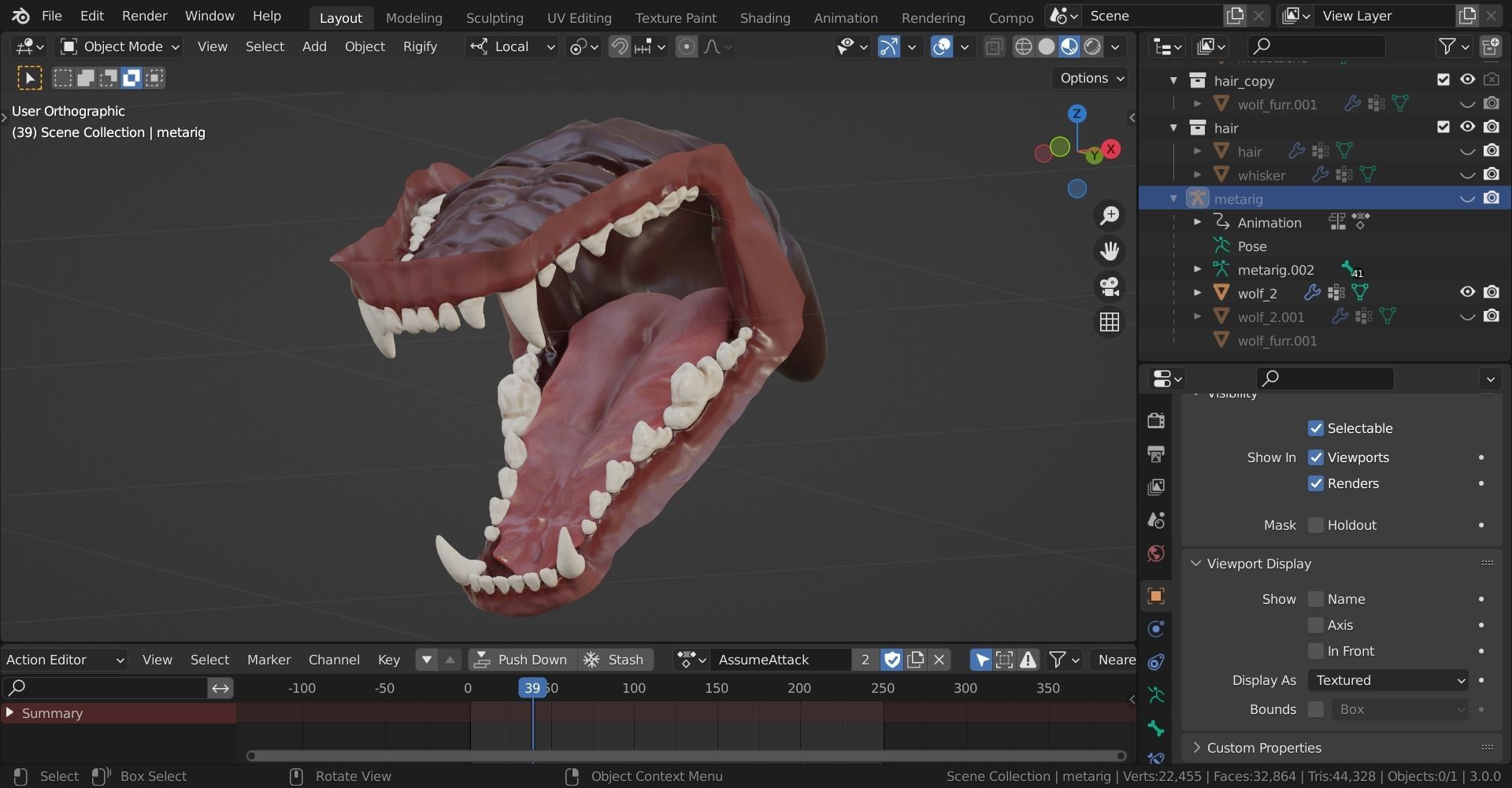The image size is (1512, 788).
Task: Open Object Constraints properties tab icon
Action: tap(1155, 662)
